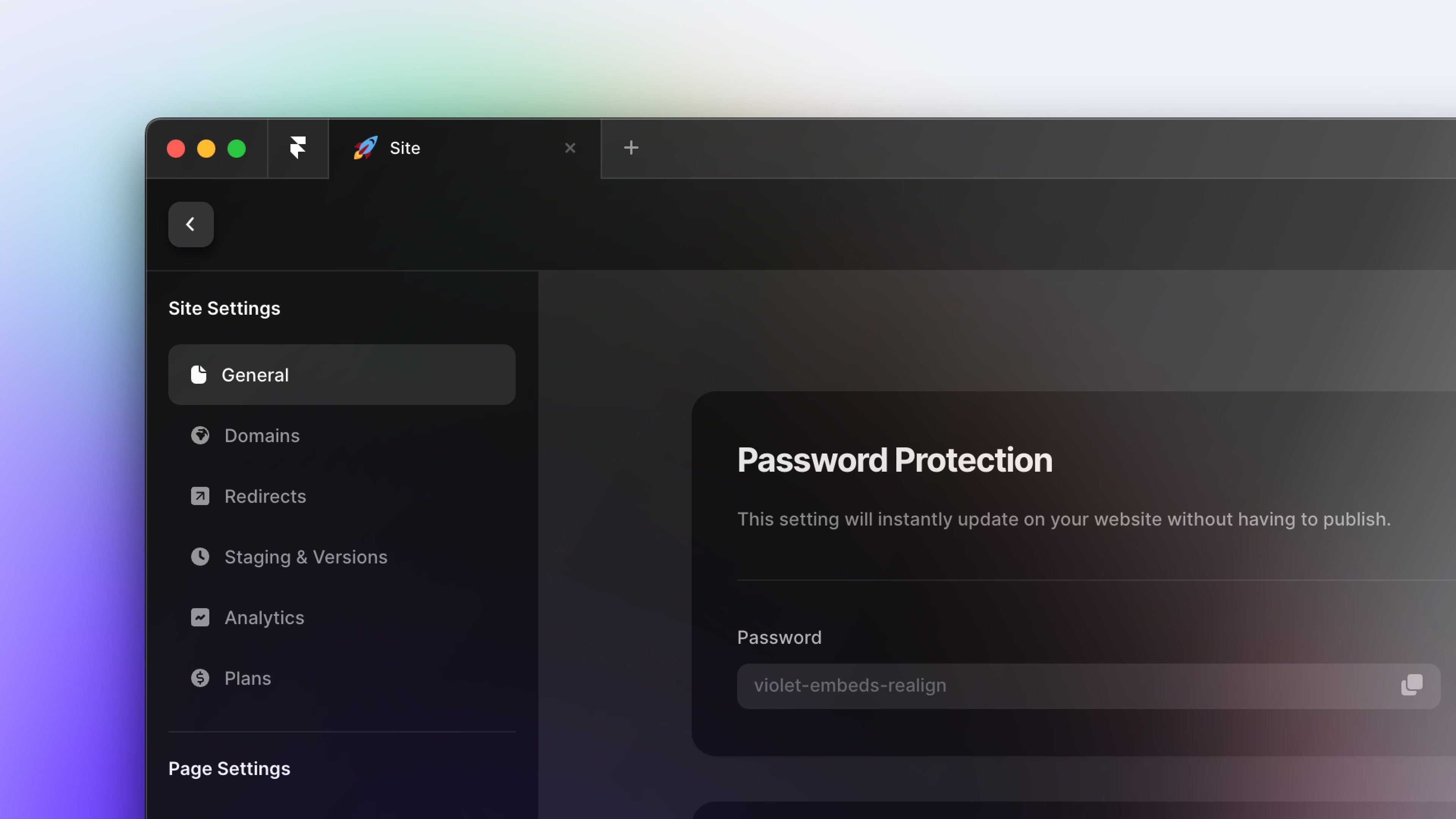Screen dimensions: 1456x819
Task: Click the Domains globe icon
Action: pyautogui.click(x=199, y=435)
